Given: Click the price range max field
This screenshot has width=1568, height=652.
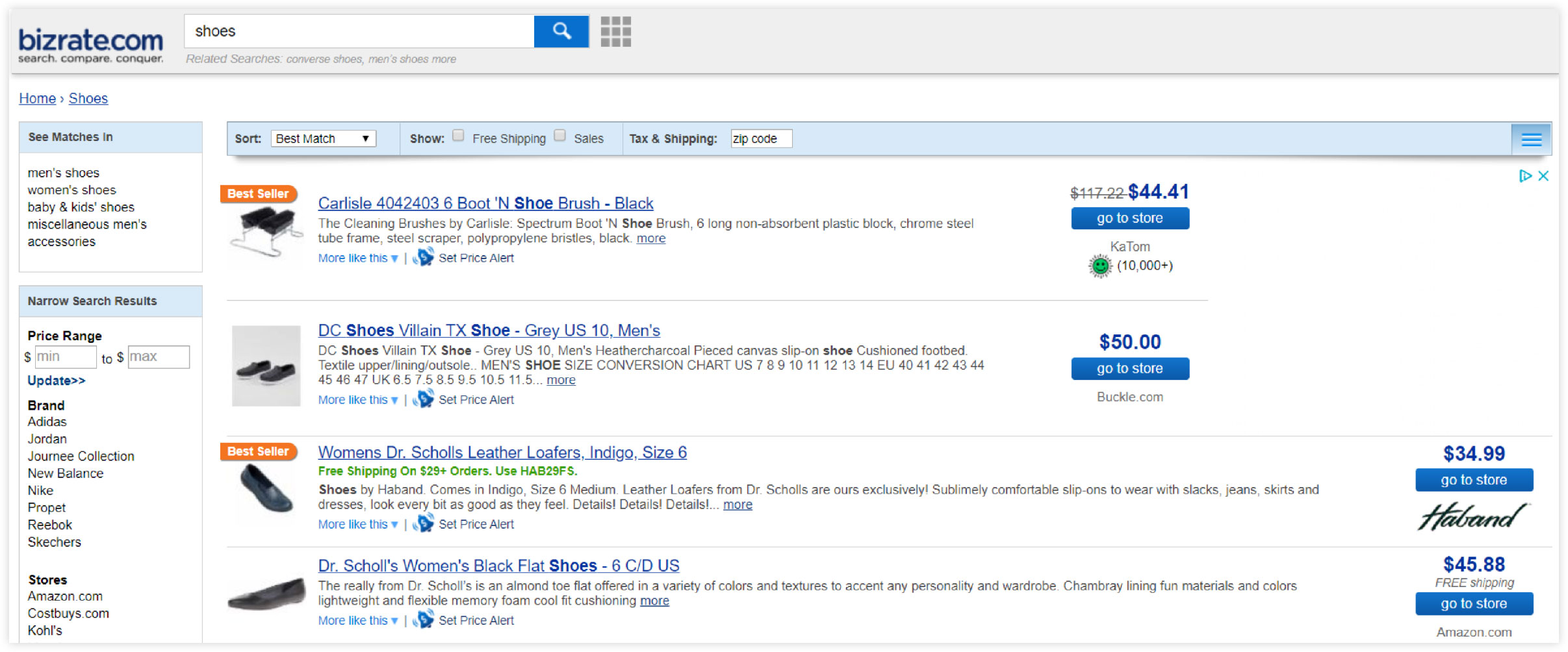Looking at the screenshot, I should tap(159, 357).
